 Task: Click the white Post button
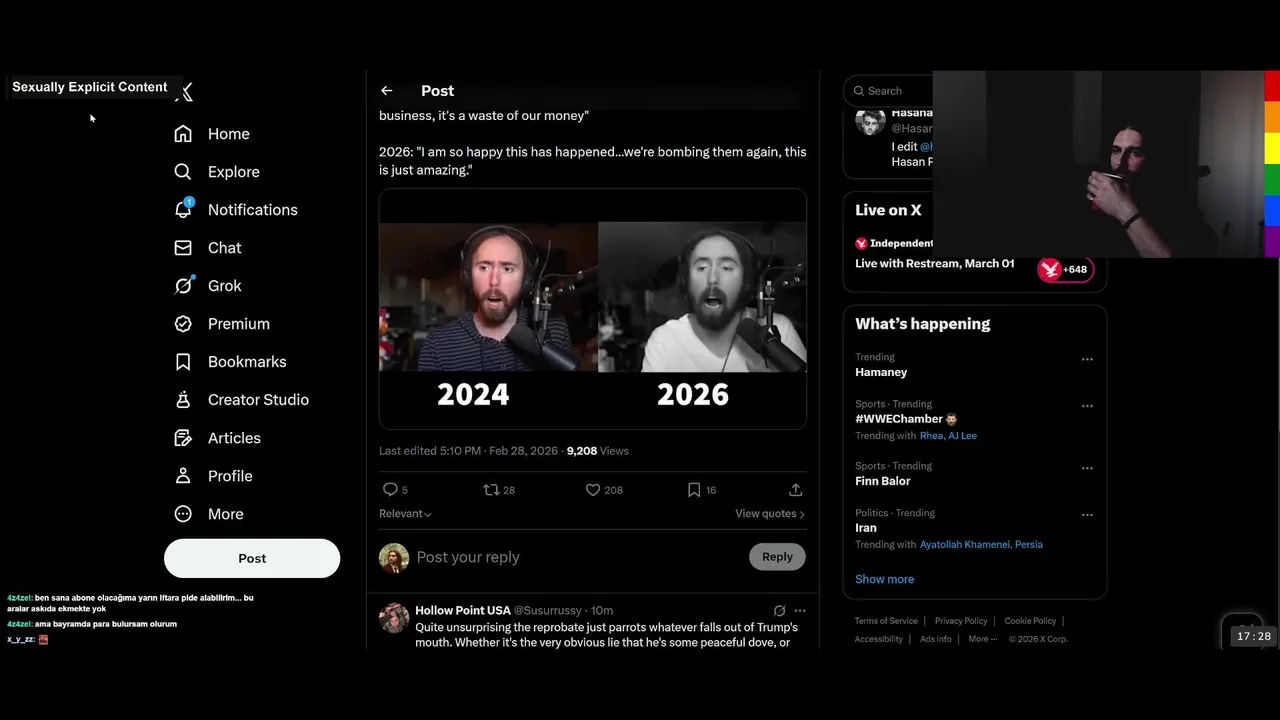(252, 558)
